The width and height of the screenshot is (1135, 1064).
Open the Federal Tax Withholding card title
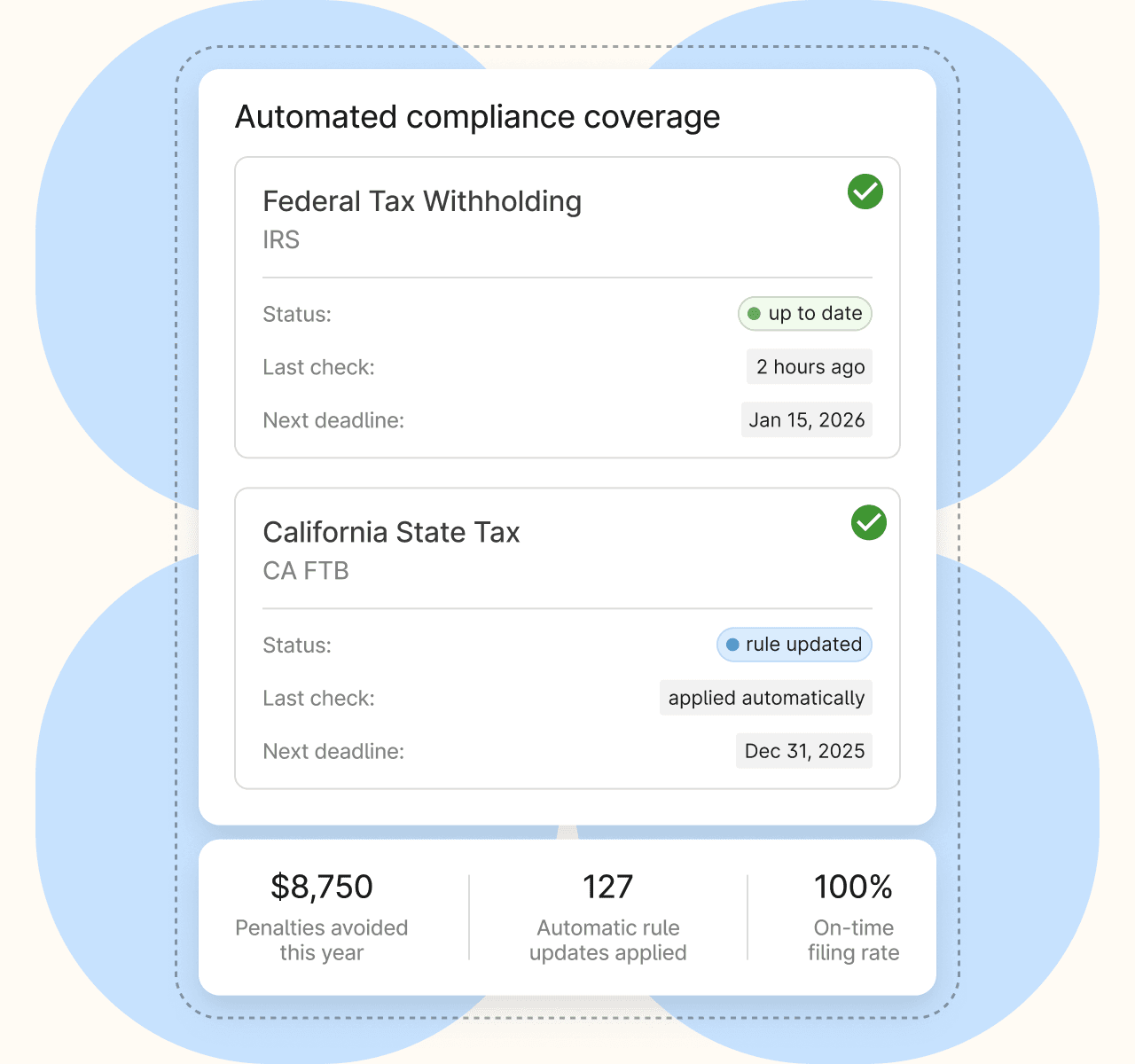pos(422,201)
